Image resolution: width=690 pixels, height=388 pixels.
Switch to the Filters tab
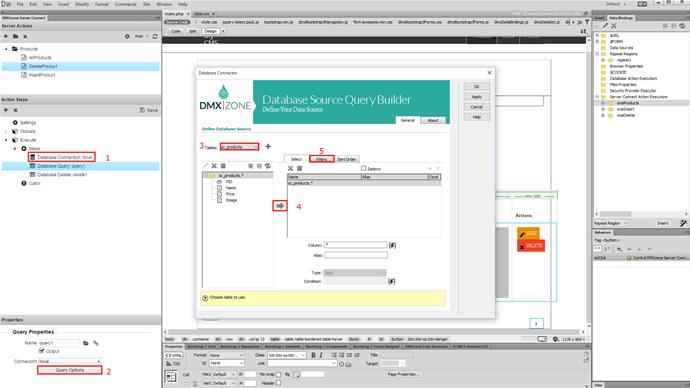coord(321,159)
